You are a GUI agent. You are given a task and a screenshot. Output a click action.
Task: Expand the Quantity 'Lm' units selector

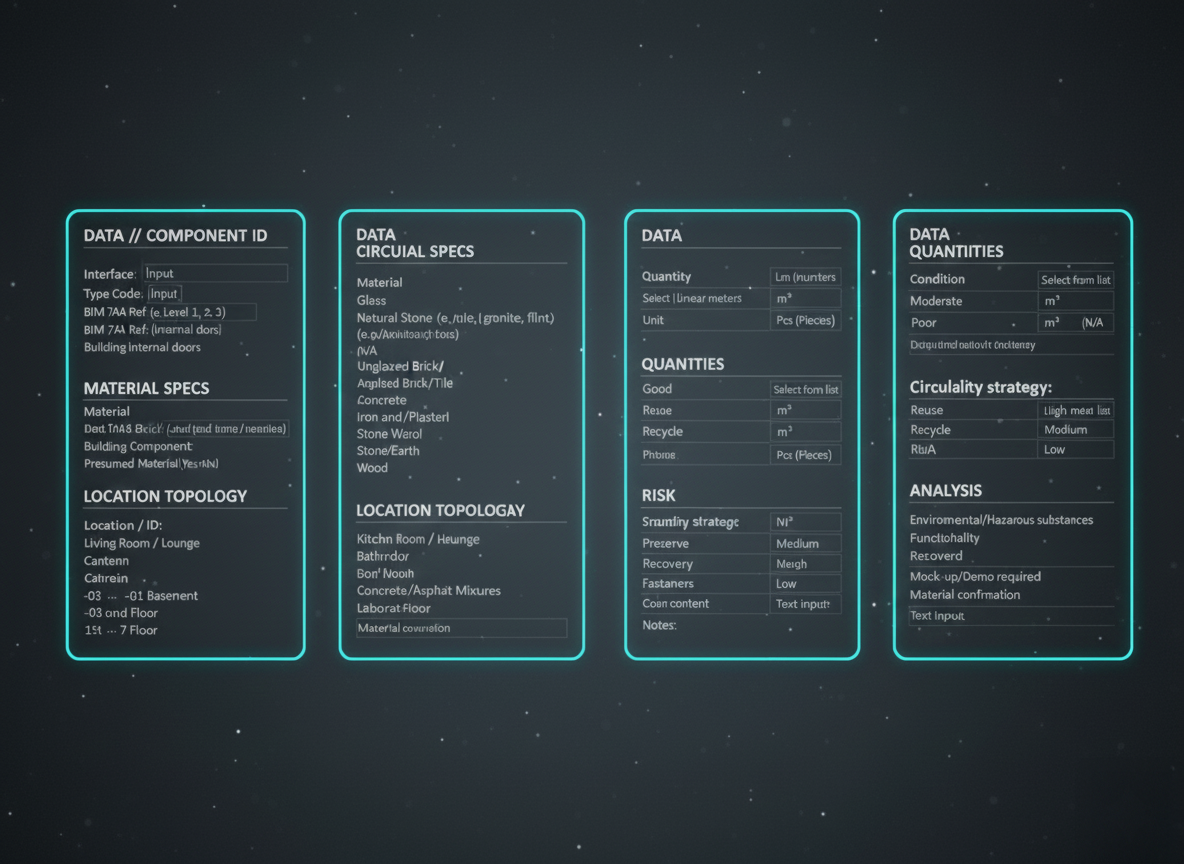806,276
